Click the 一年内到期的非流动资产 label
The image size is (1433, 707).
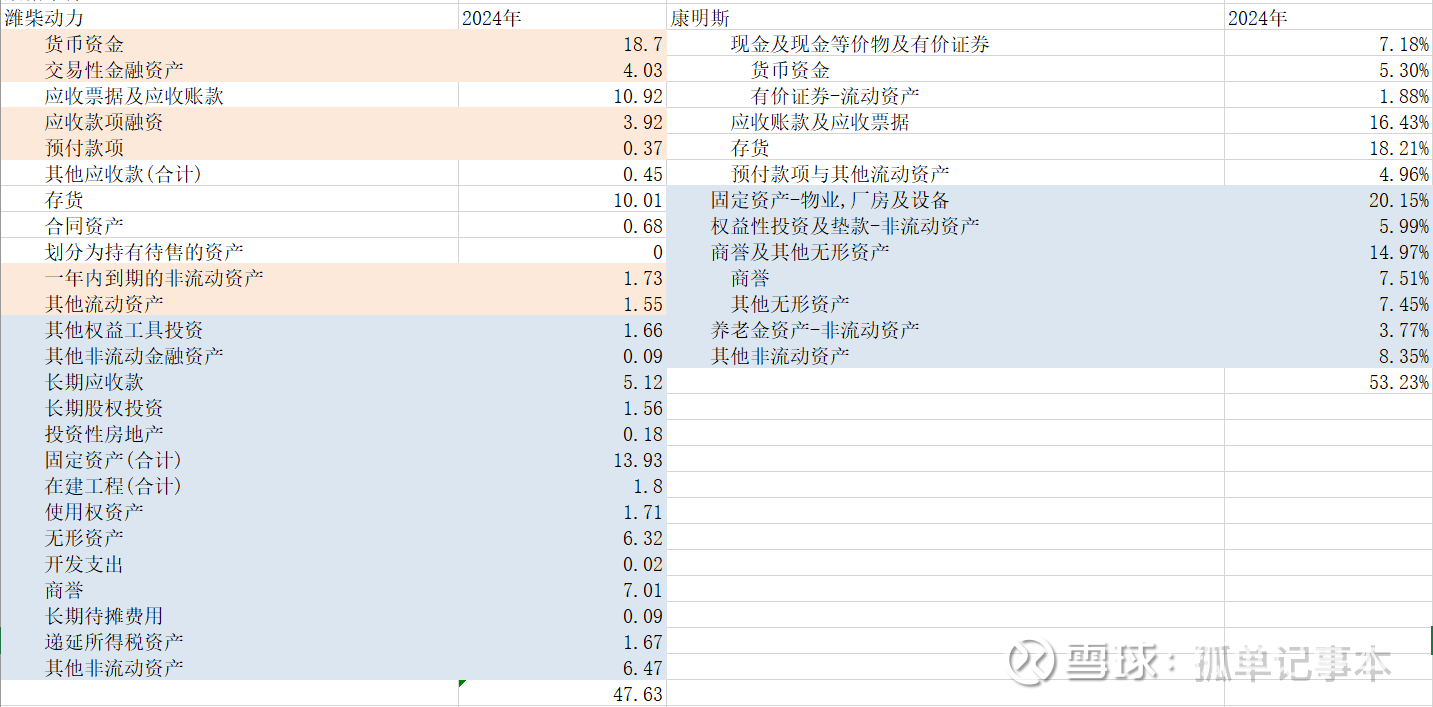pyautogui.click(x=155, y=278)
